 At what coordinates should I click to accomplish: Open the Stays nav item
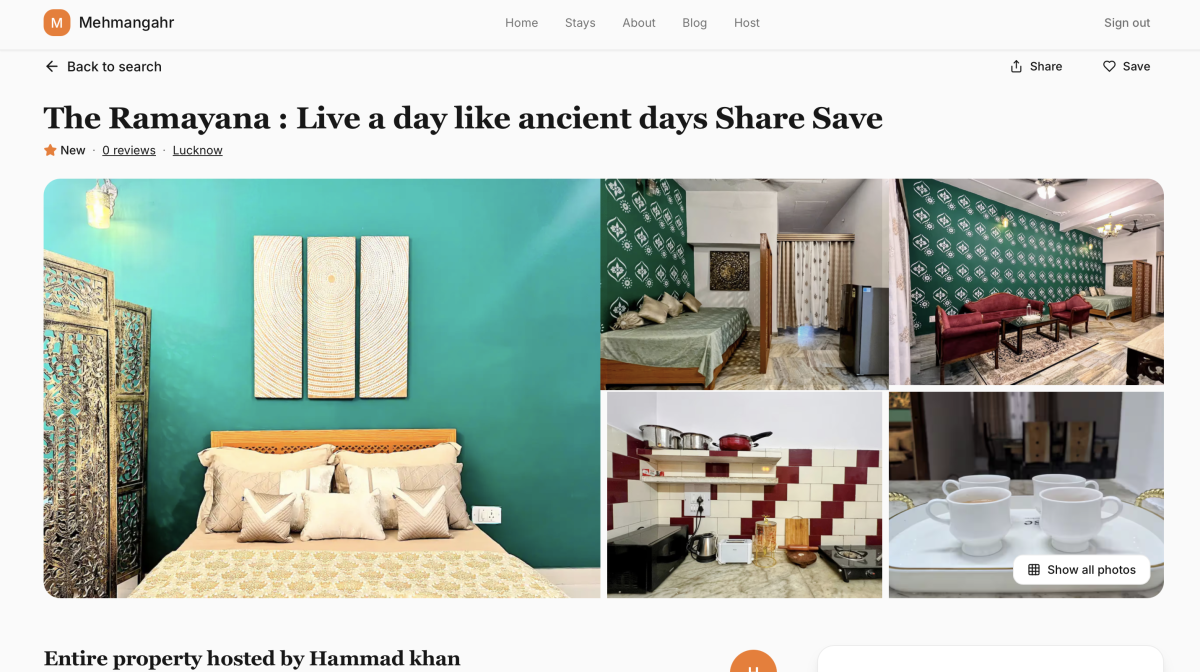pyautogui.click(x=580, y=23)
